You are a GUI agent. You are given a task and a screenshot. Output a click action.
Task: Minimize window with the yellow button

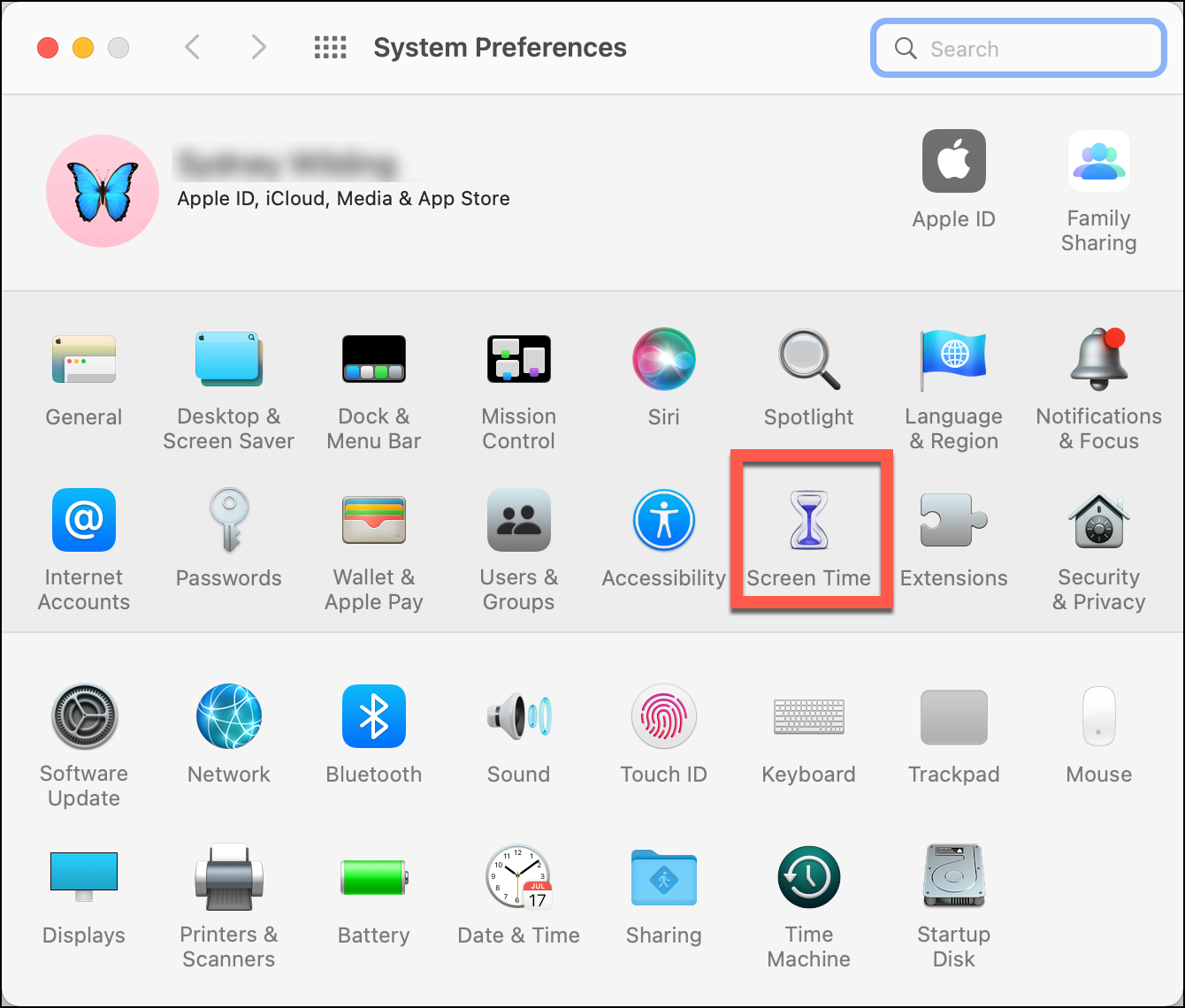[83, 48]
